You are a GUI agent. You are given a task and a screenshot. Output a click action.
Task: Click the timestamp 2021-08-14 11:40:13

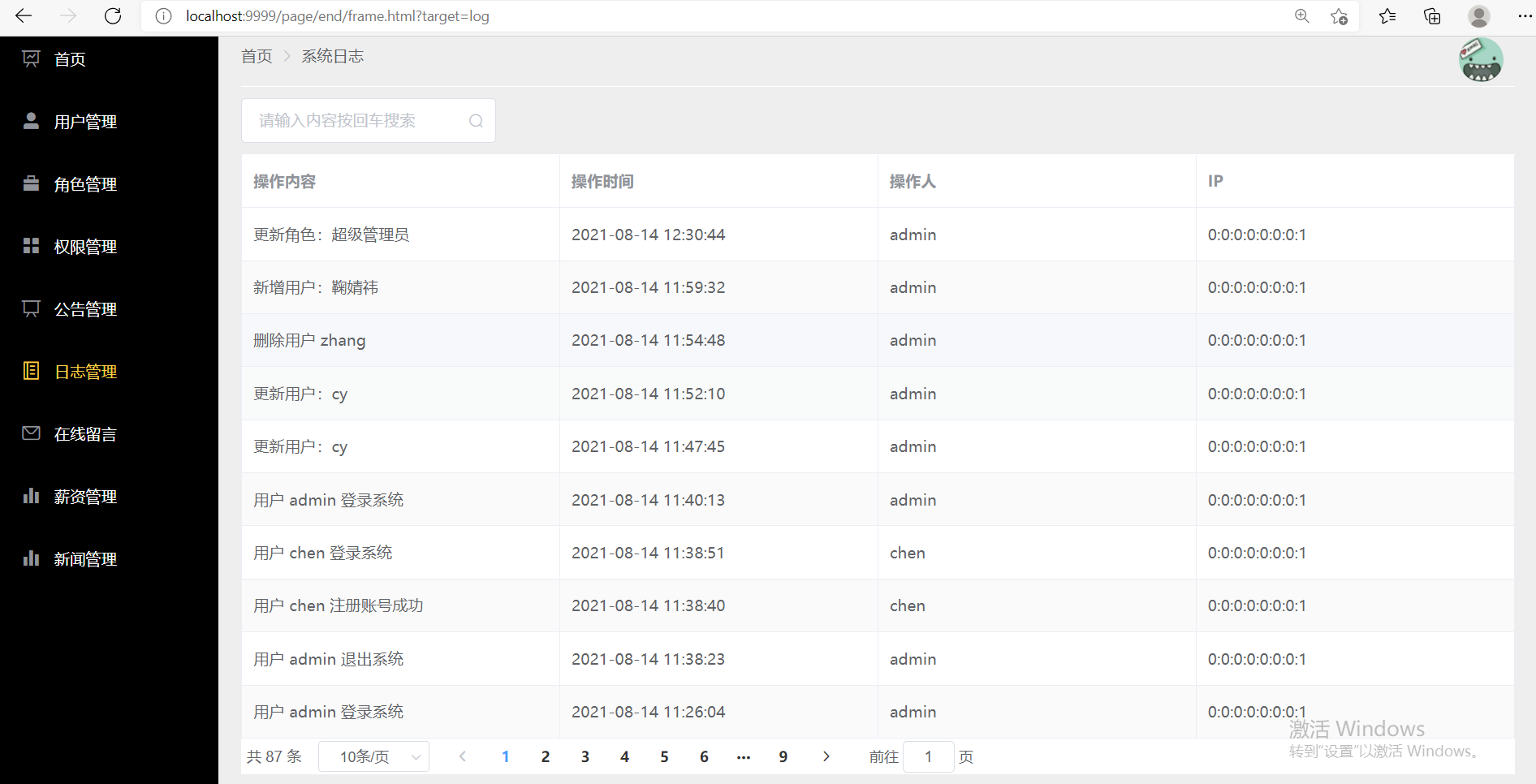point(649,500)
